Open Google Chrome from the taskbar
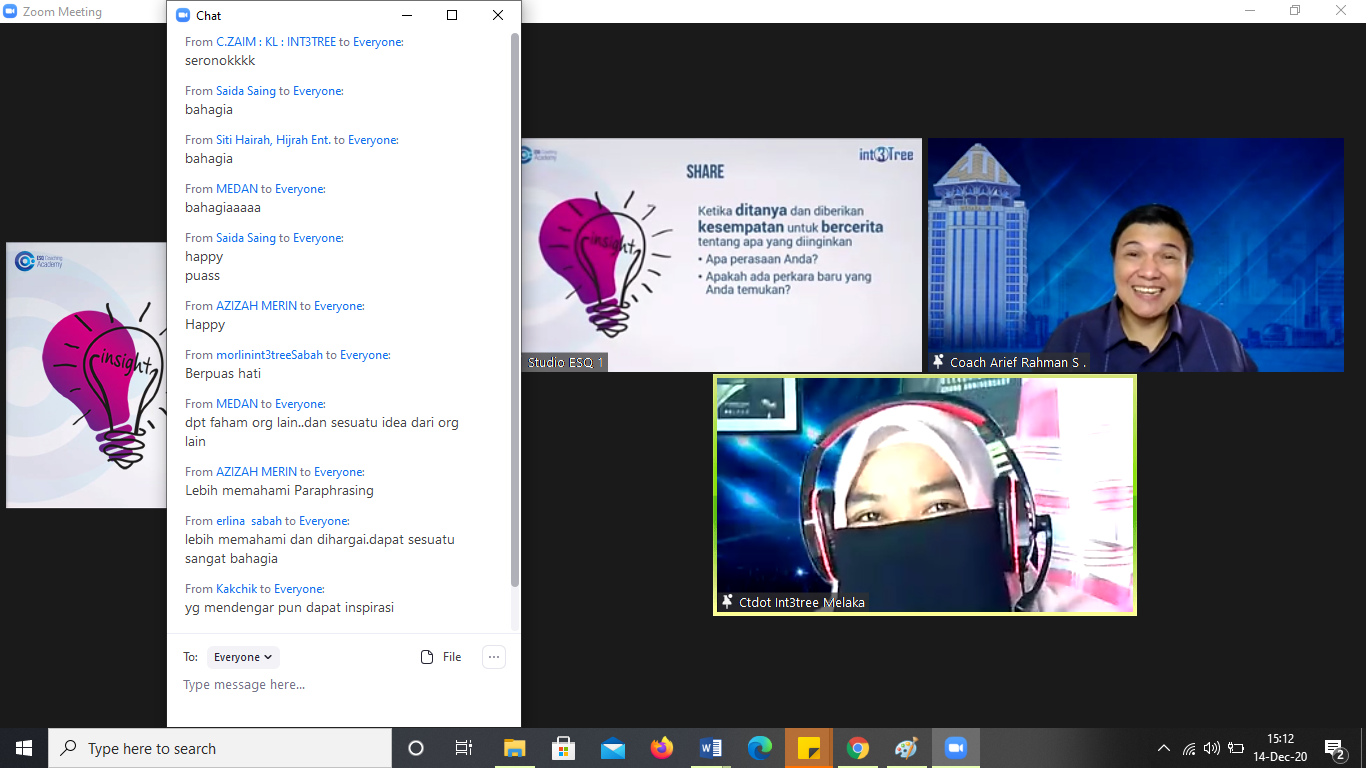 [x=857, y=748]
